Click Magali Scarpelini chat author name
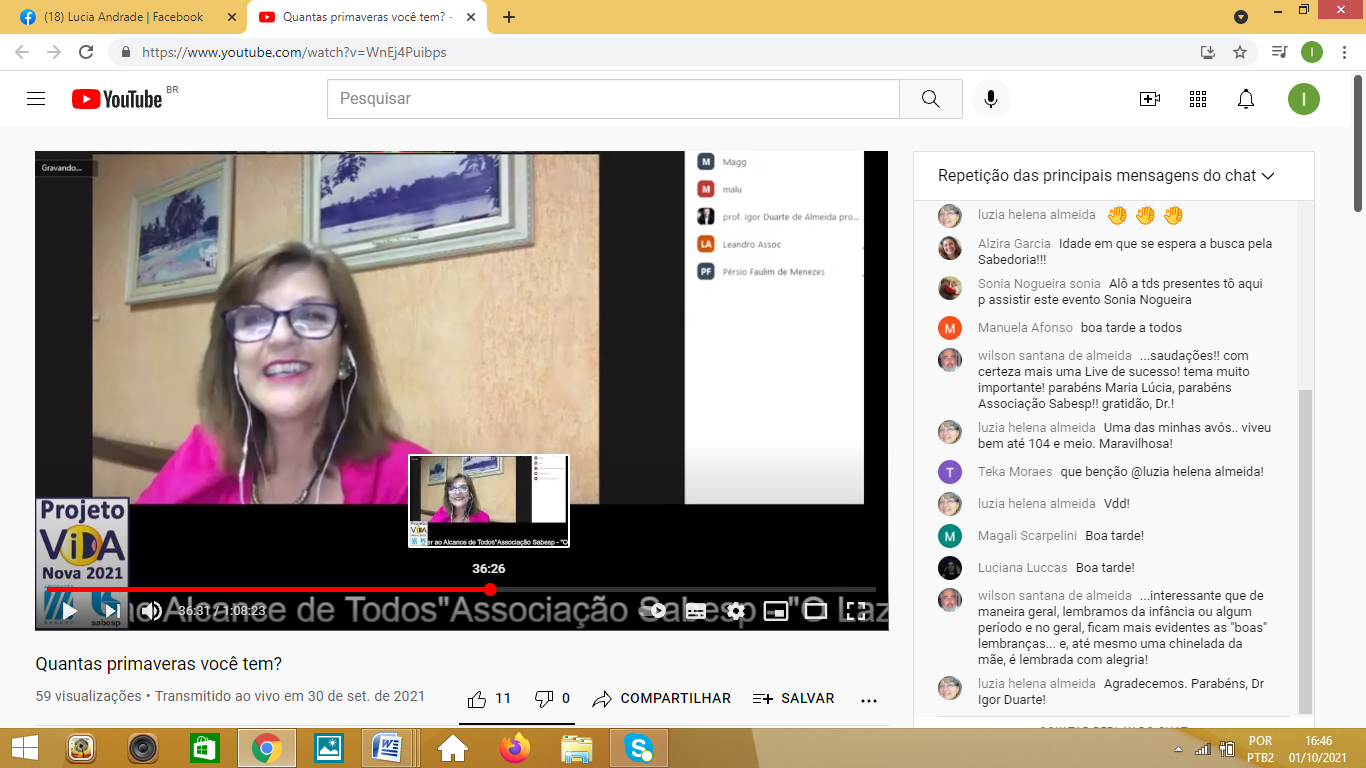This screenshot has height=768, width=1366. click(x=1027, y=536)
